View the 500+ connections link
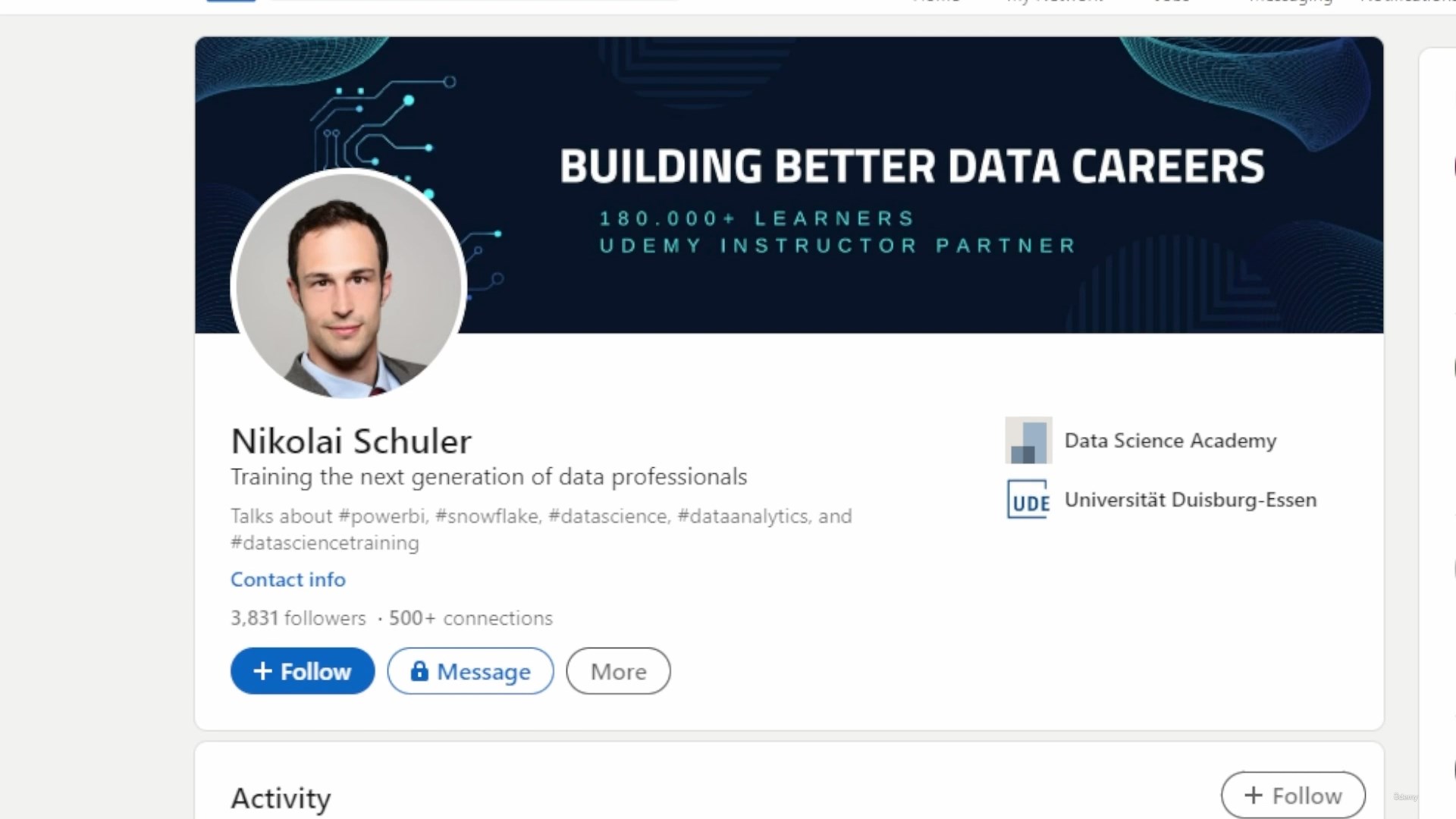 (x=471, y=618)
